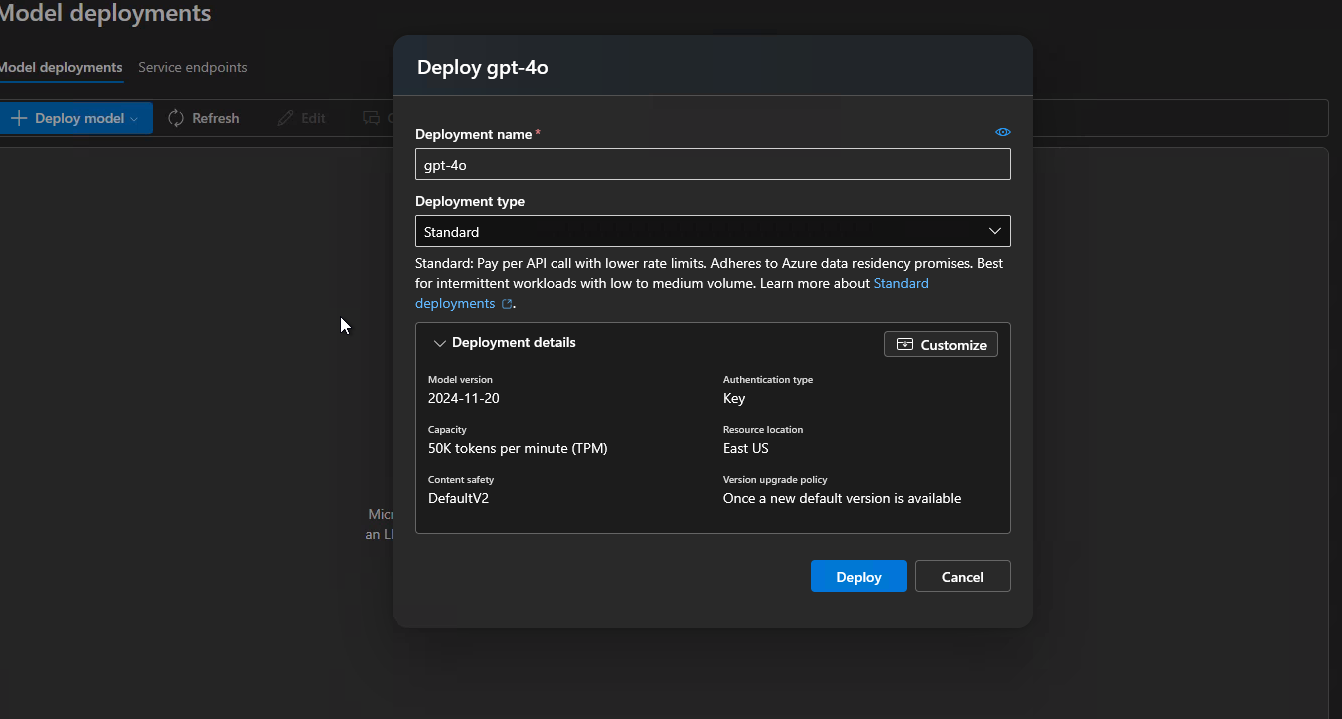Click the Edit toolbar button
1342x719 pixels.
pyautogui.click(x=301, y=118)
